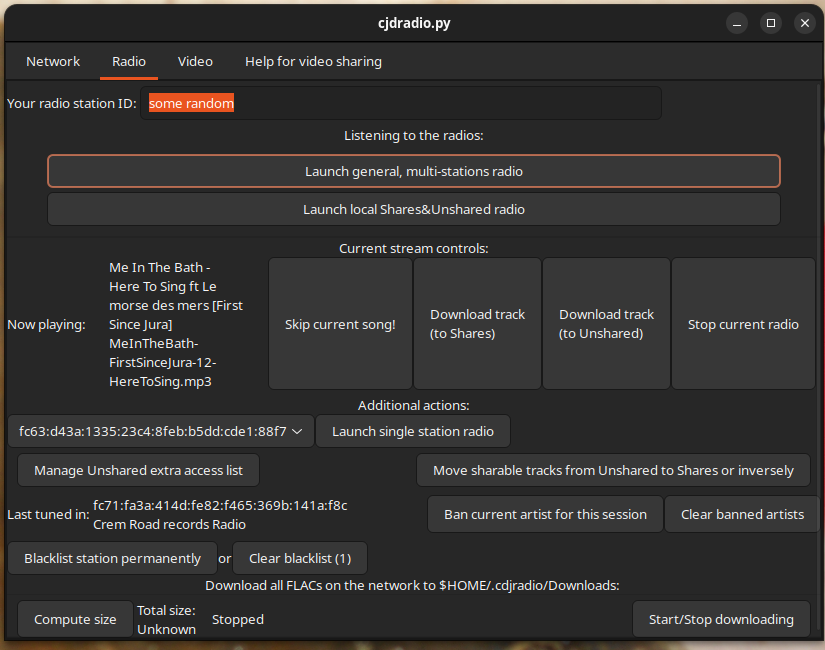Viewport: 825px width, 650px height.
Task: Launch local Shares&Unshared radio
Action: (x=413, y=209)
